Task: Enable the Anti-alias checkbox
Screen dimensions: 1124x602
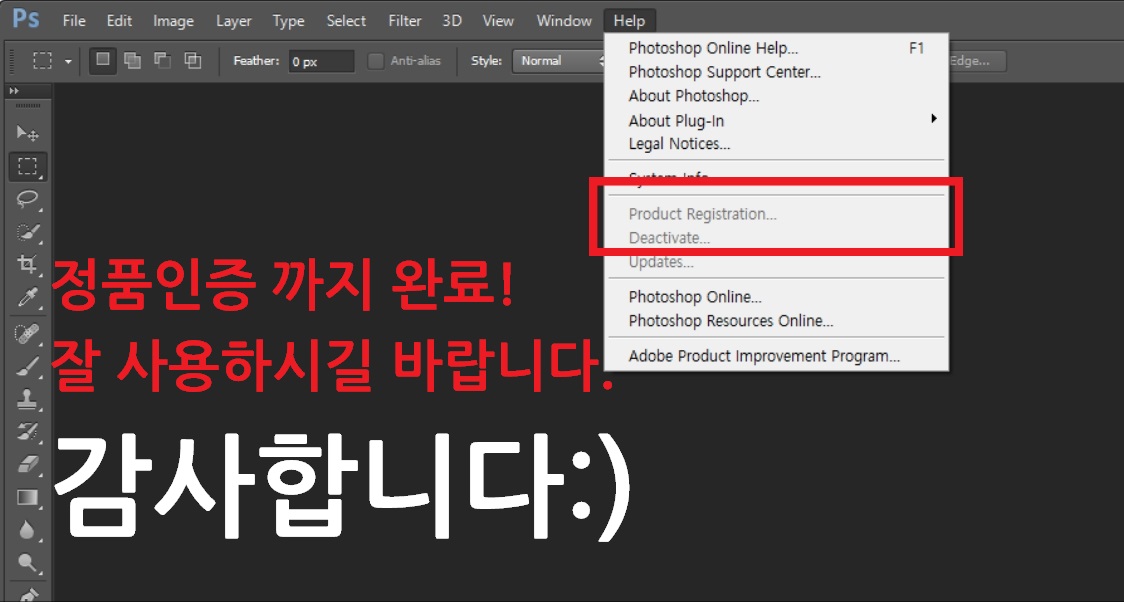Action: tap(375, 60)
